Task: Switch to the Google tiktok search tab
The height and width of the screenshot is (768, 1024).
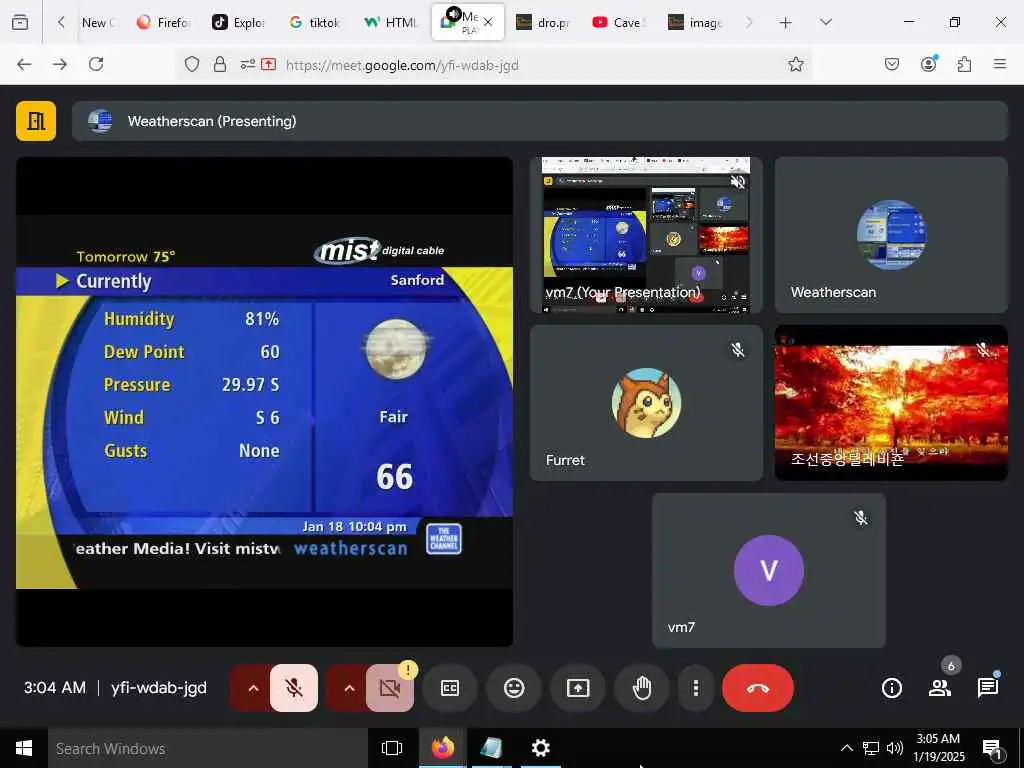Action: [x=315, y=22]
